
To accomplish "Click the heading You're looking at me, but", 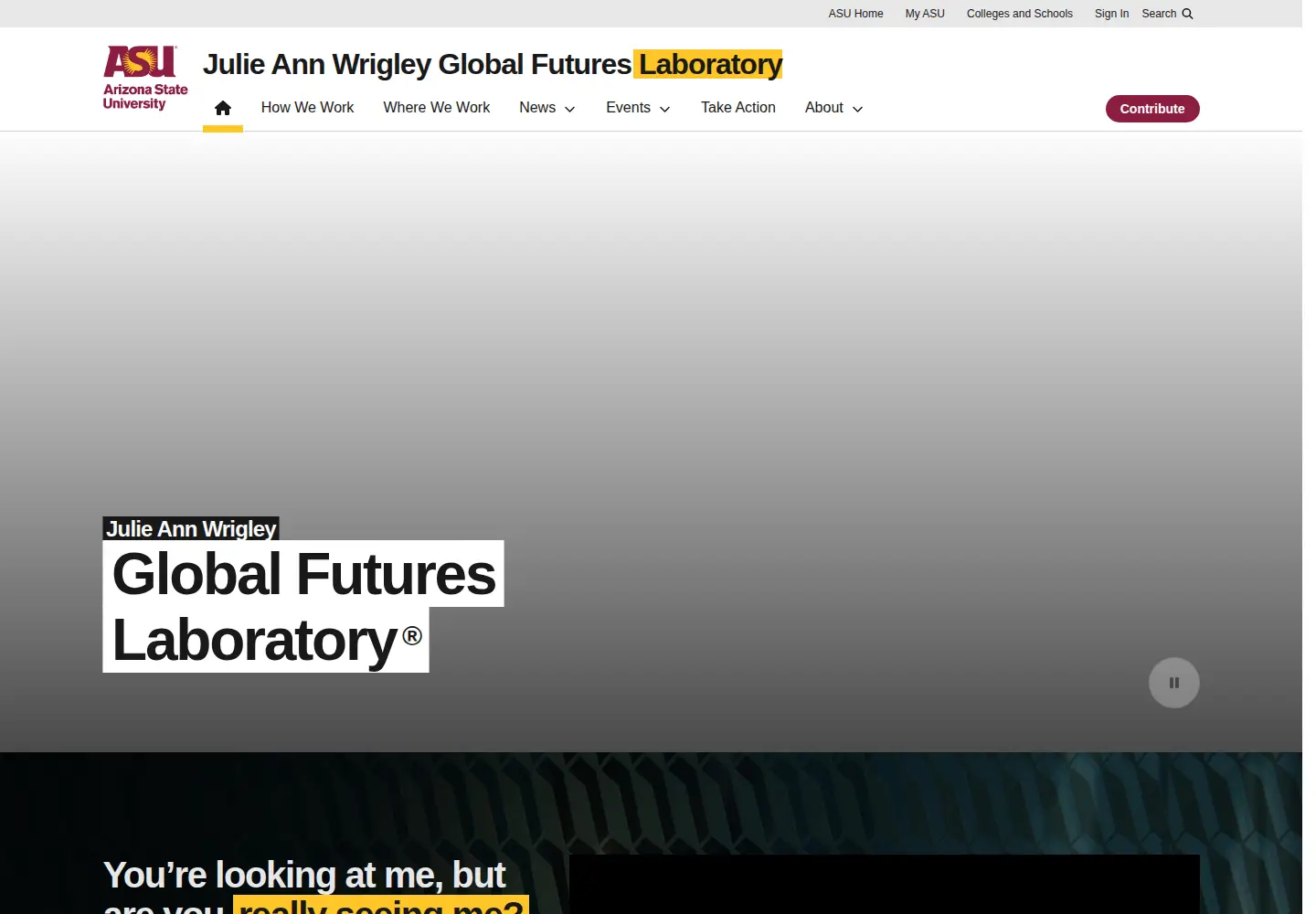I will click(304, 875).
